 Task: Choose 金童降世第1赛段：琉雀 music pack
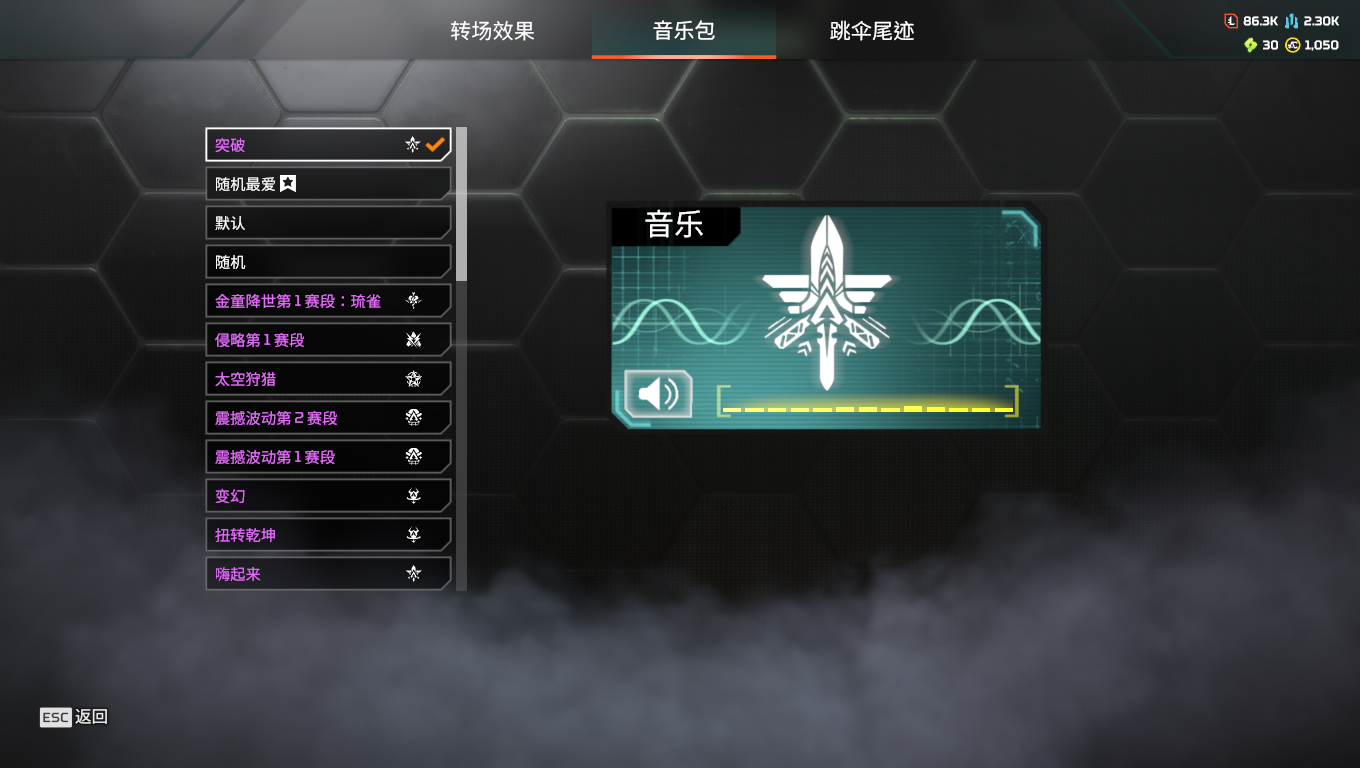[x=328, y=301]
